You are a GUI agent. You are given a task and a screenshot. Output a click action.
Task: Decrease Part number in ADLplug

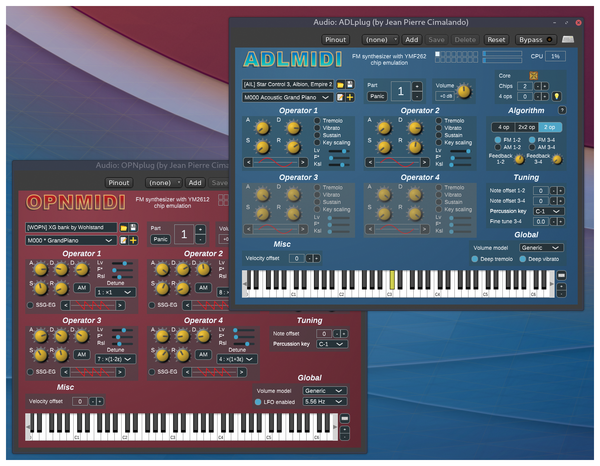[x=417, y=96]
